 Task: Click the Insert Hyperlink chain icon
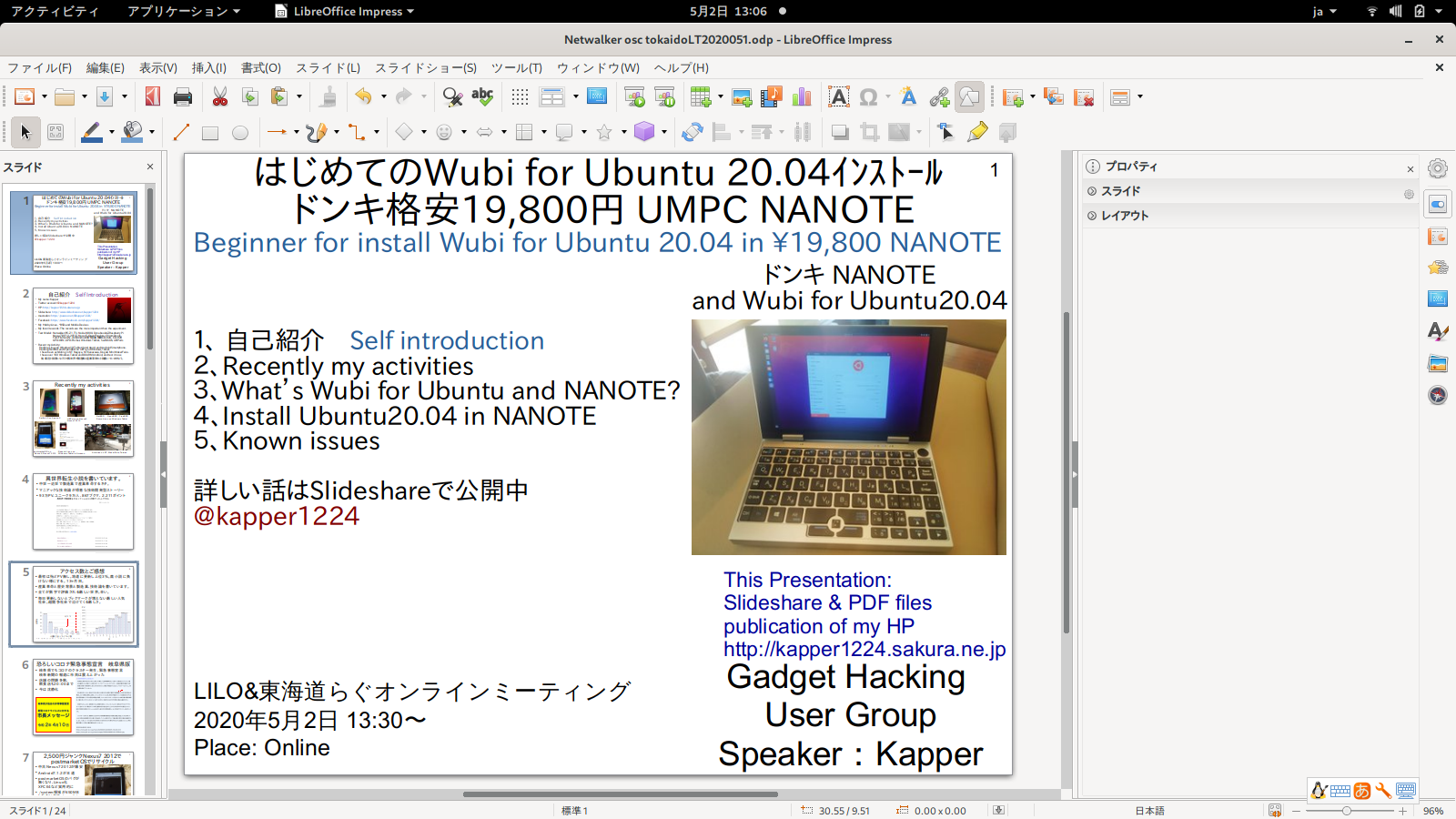(x=939, y=97)
